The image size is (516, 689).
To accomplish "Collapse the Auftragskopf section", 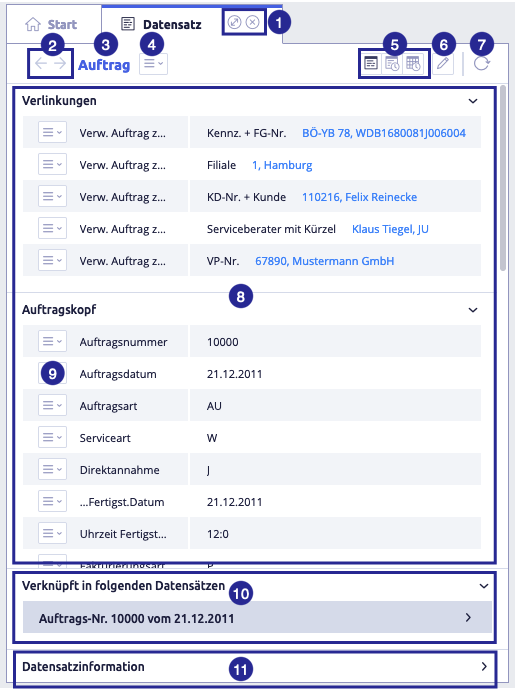I will click(473, 310).
